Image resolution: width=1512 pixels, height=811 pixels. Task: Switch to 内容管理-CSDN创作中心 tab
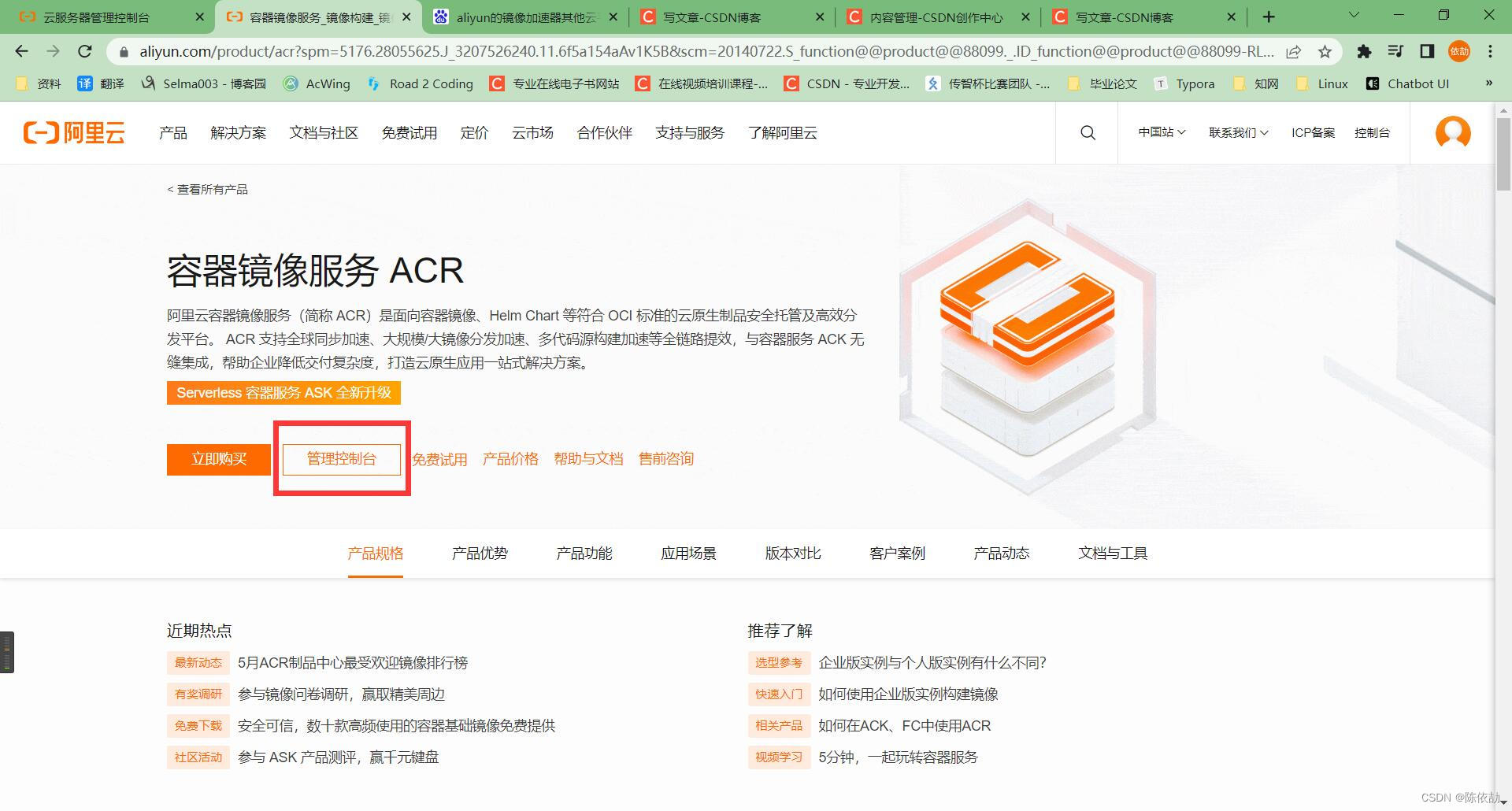pos(936,17)
